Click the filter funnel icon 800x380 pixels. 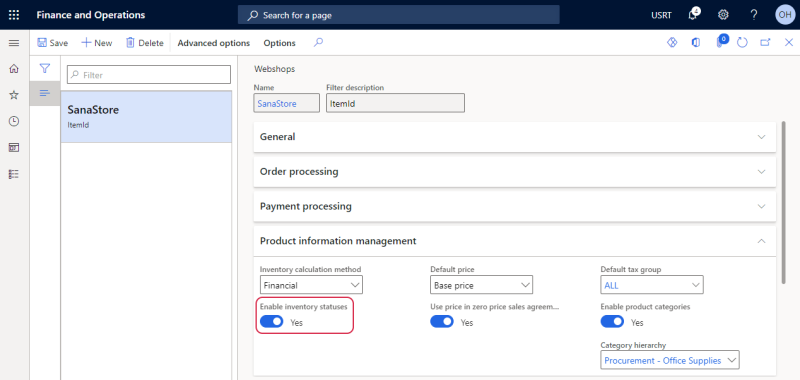click(x=45, y=68)
